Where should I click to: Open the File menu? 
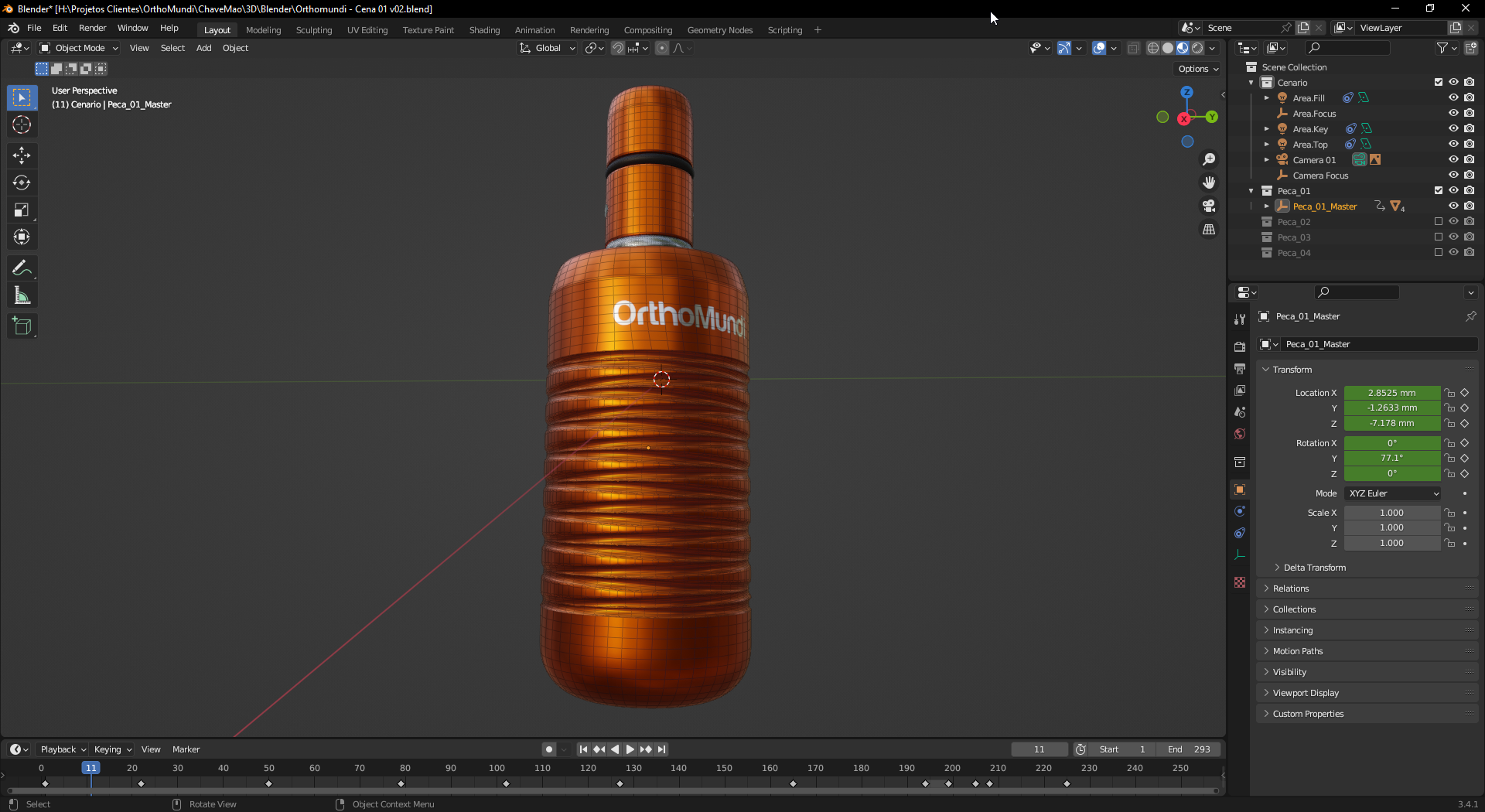tap(34, 28)
